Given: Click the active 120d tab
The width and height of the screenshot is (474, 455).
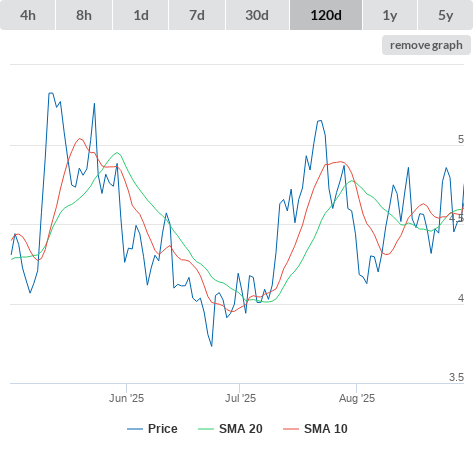Looking at the screenshot, I should pos(326,15).
